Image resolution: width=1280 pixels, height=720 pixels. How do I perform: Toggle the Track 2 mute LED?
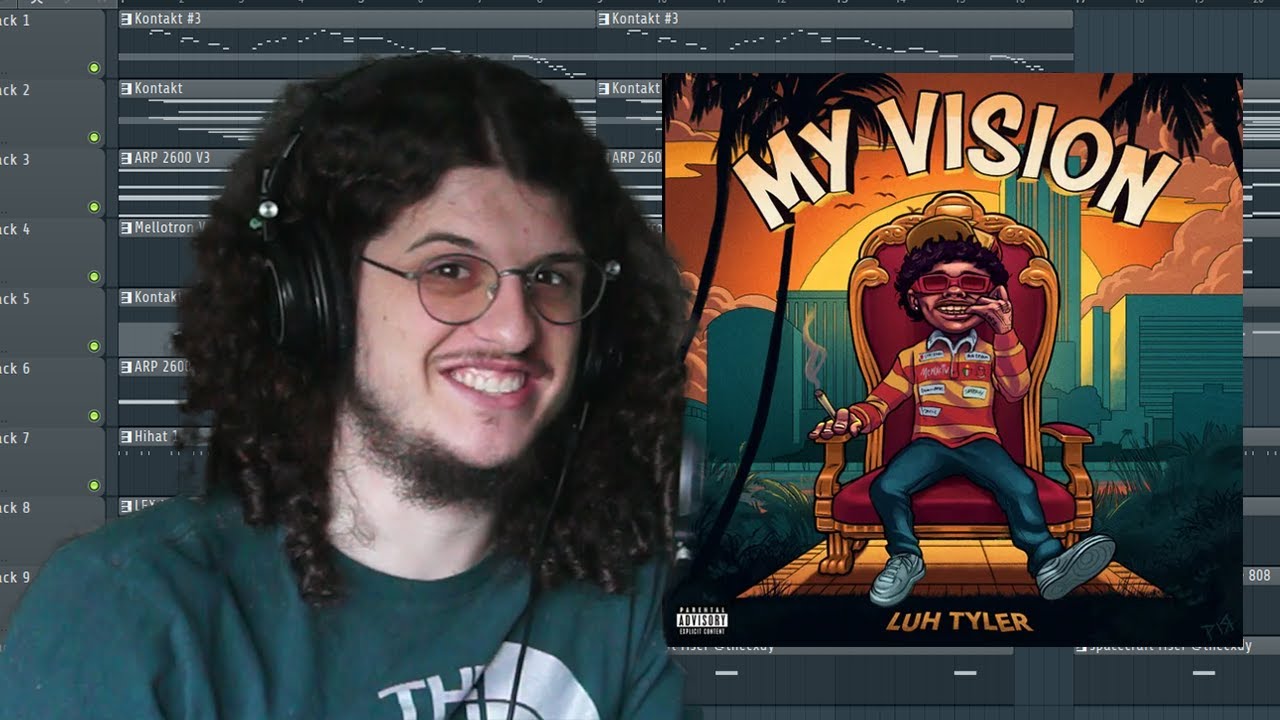point(94,138)
